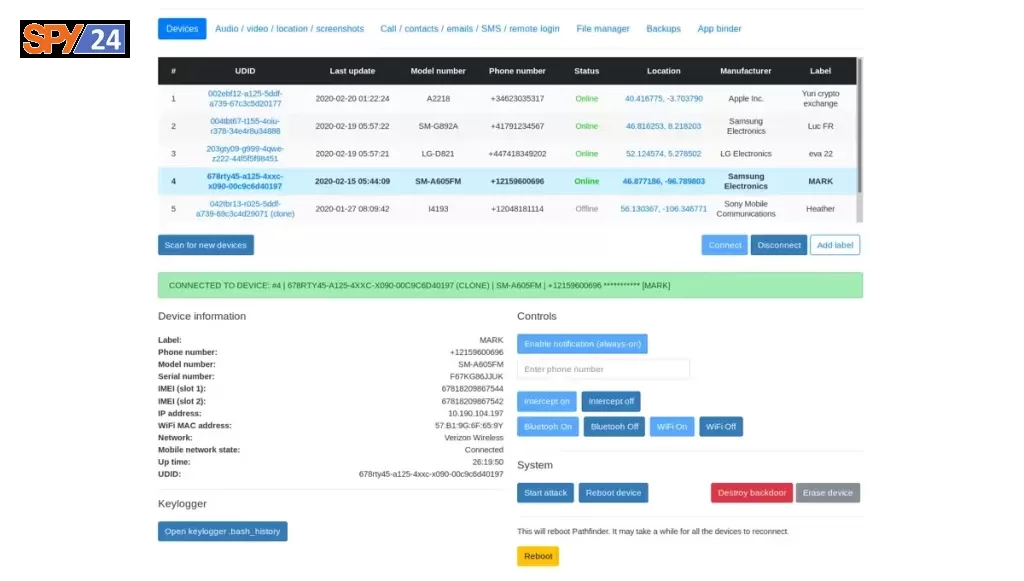Select phone number +447418349202 in table
The width and height of the screenshot is (1024, 581).
tap(517, 153)
